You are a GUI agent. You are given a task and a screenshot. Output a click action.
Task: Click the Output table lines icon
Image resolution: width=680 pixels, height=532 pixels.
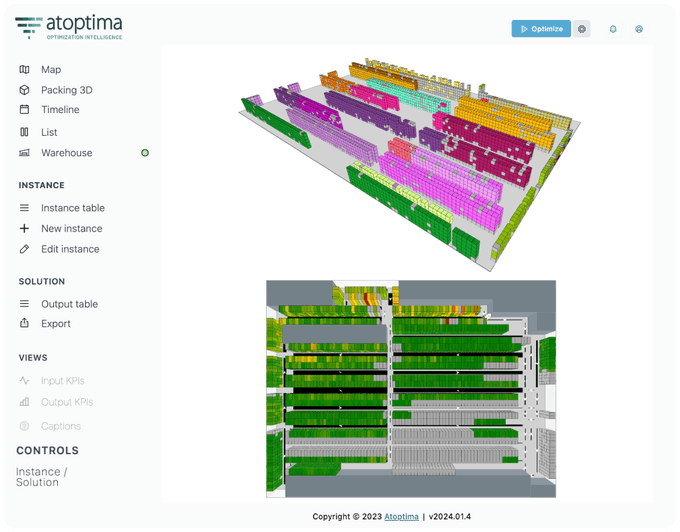point(24,304)
